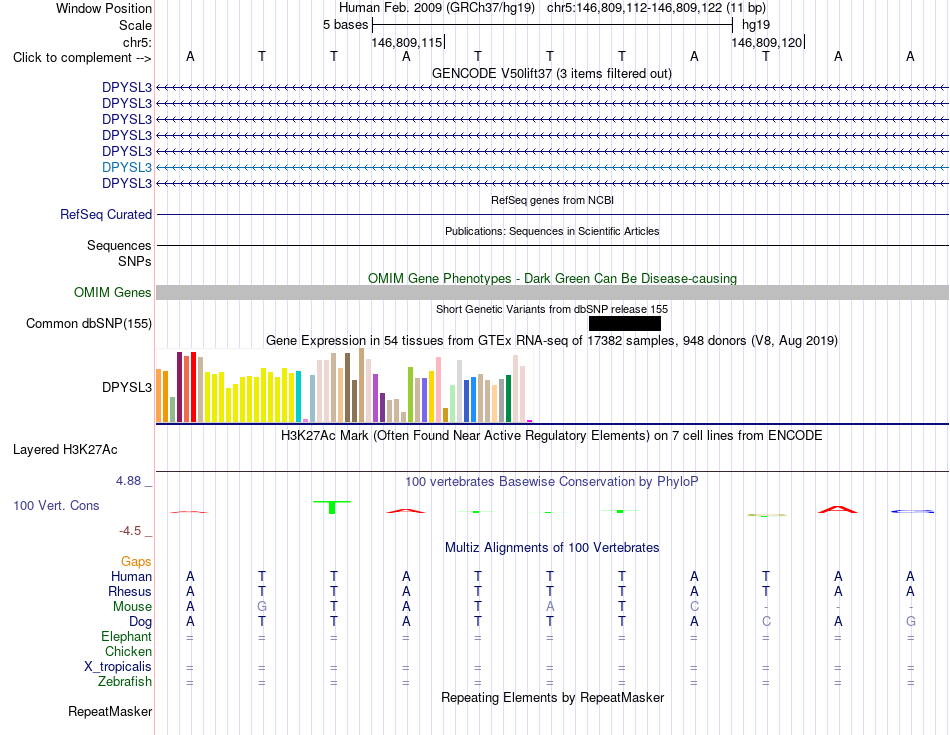Open 'Multiz Alignments of 100 Vertebrates' title
Image resolution: width=950 pixels, height=735 pixels.
[x=552, y=548]
